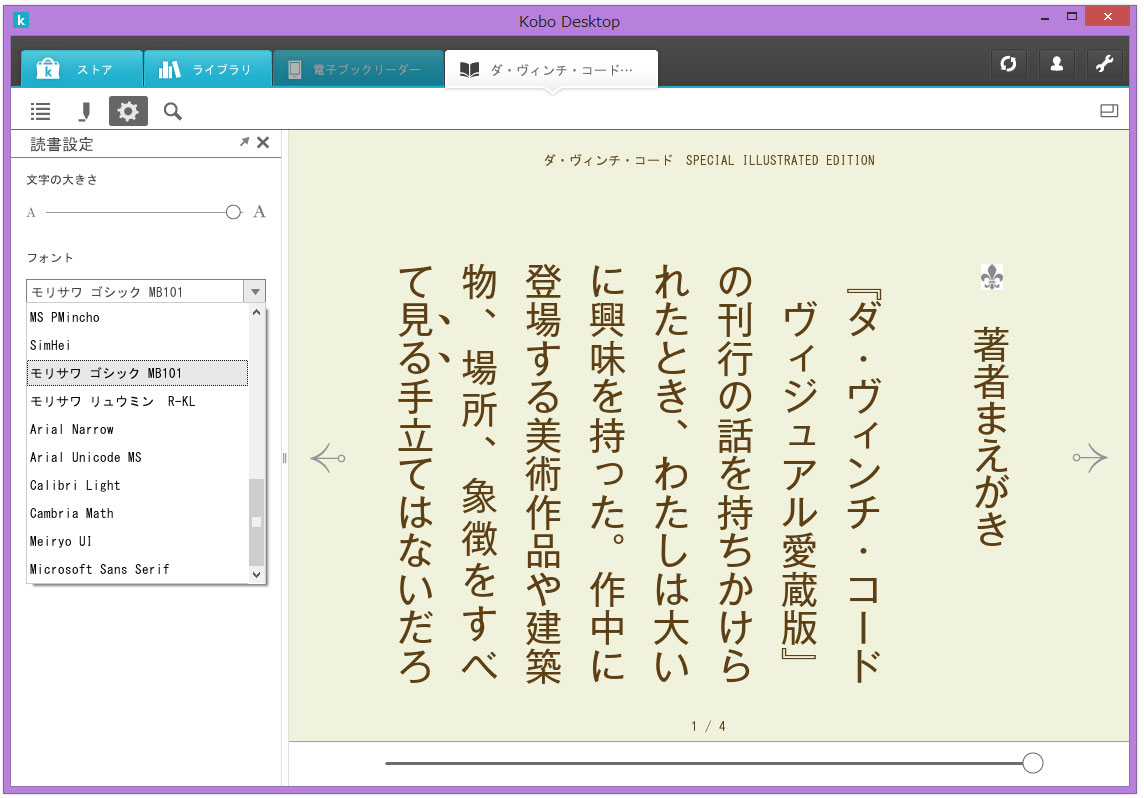The height and width of the screenshot is (798, 1144).
Task: Toggle the fullscreen view icon
Action: point(1109,111)
